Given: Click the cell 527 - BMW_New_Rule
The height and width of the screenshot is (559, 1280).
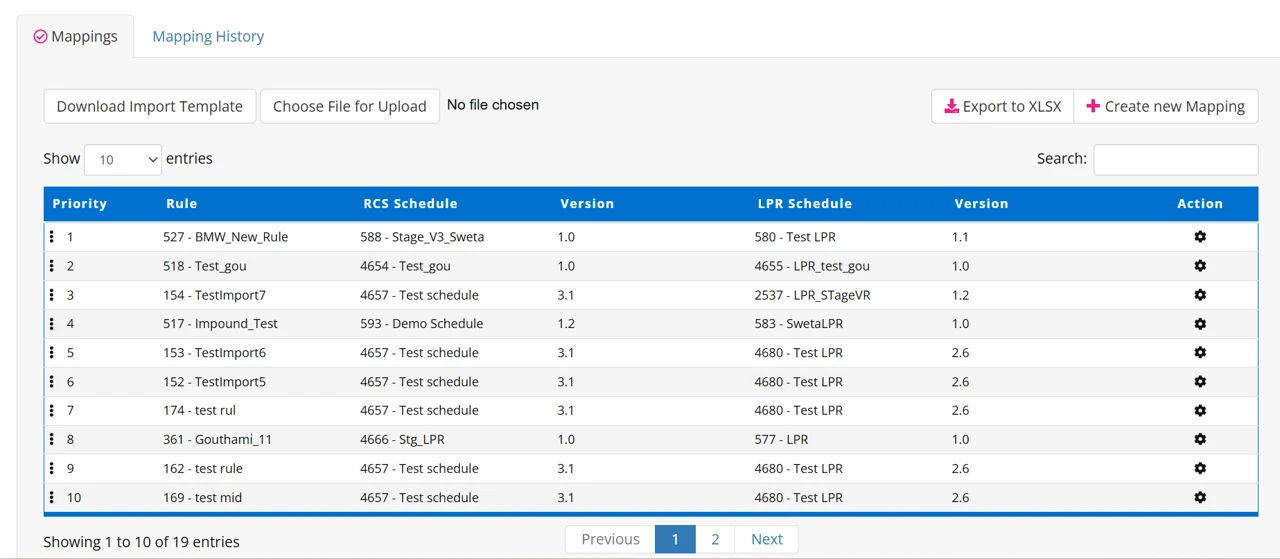Looking at the screenshot, I should 225,237.
